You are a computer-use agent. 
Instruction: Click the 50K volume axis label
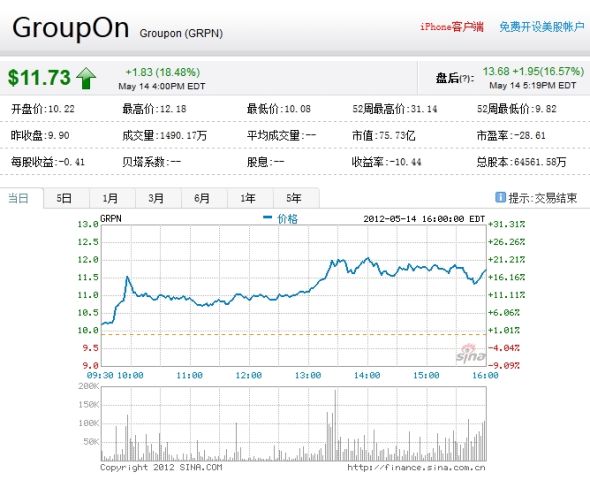coord(91,442)
